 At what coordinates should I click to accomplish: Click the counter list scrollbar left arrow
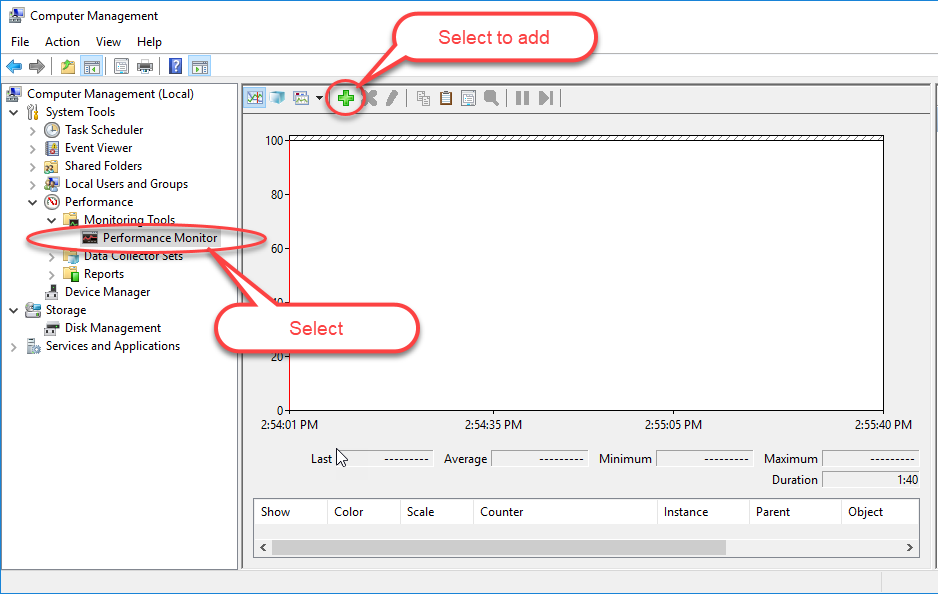pos(263,547)
